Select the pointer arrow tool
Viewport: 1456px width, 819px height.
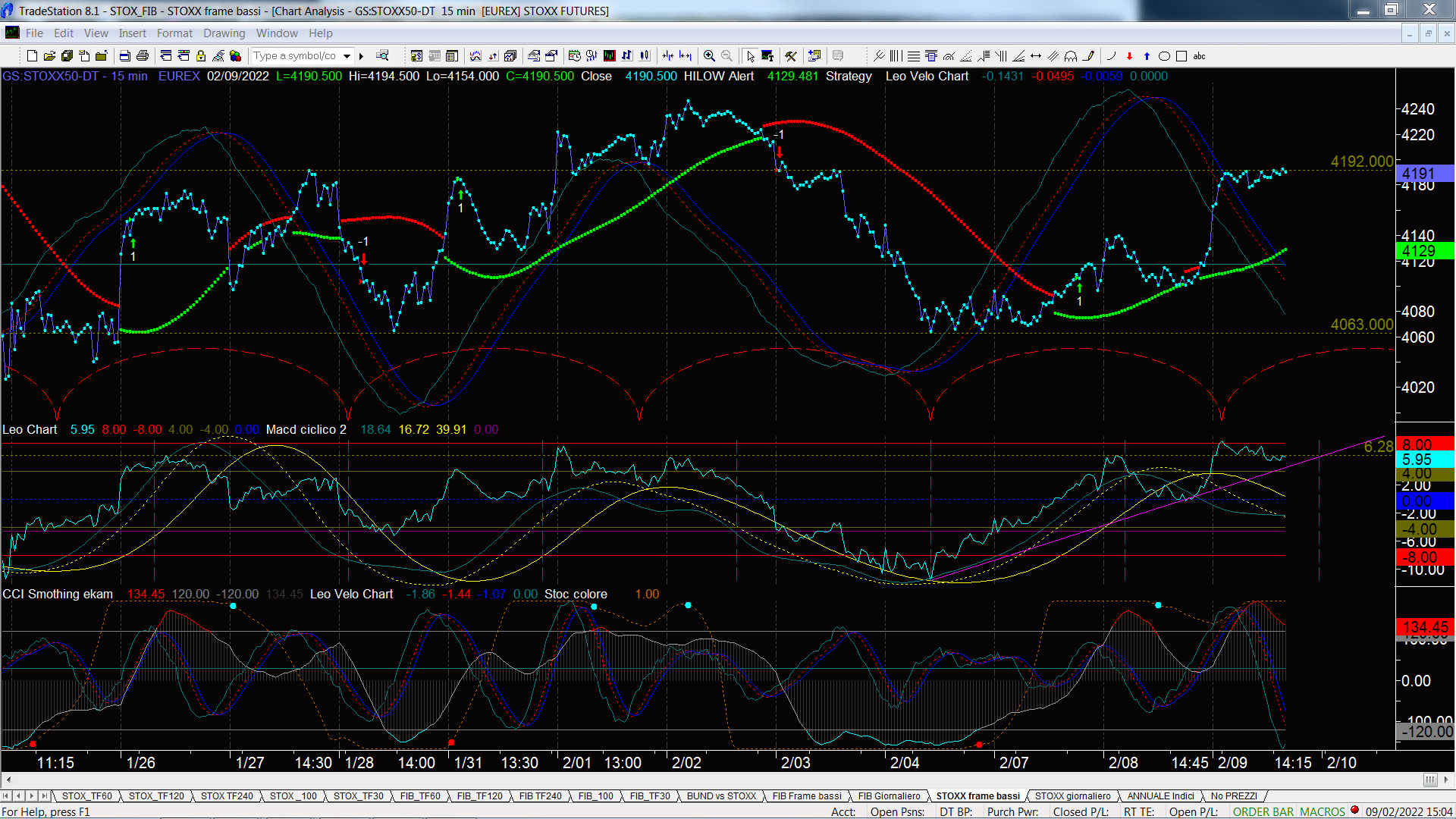pyautogui.click(x=750, y=56)
